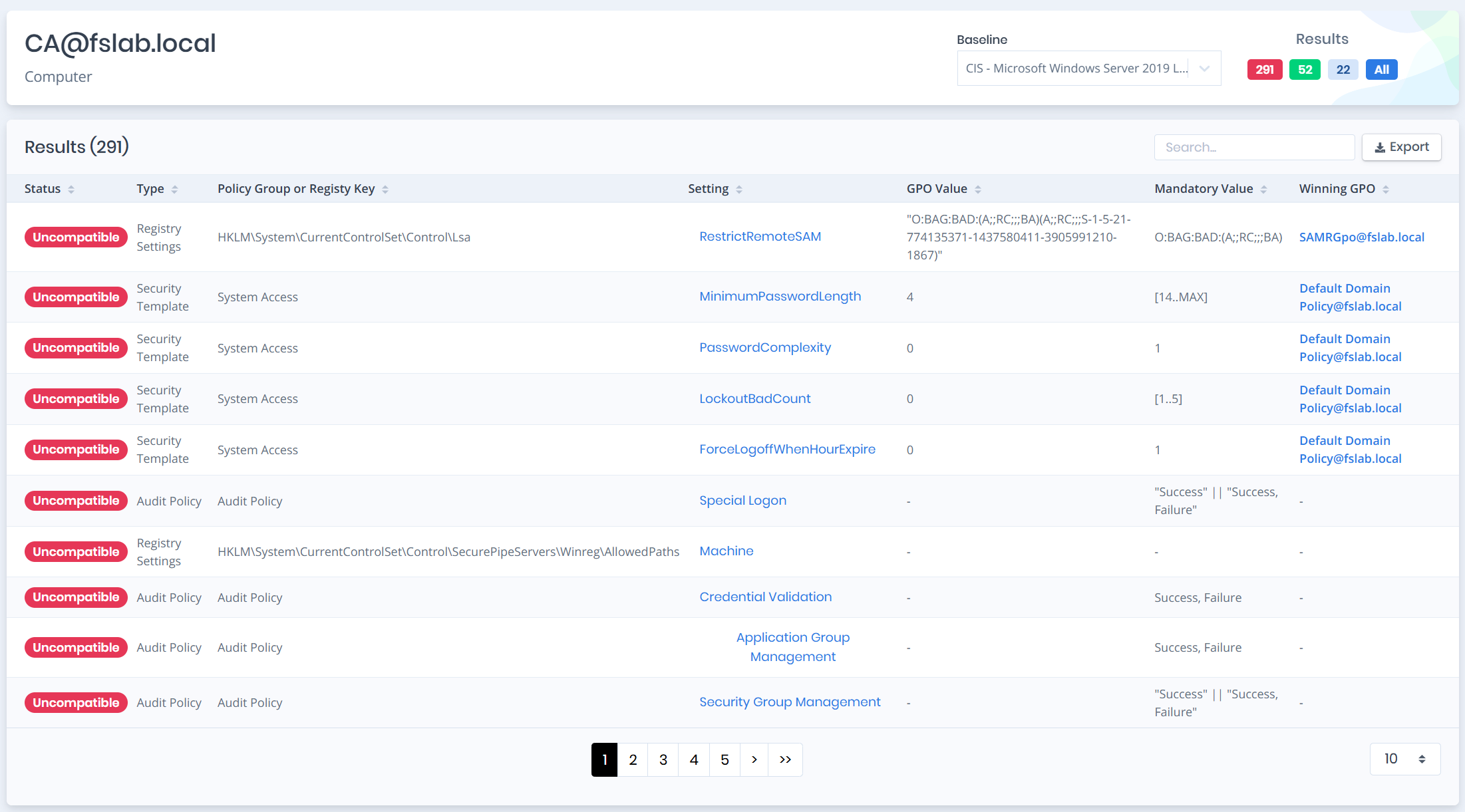Go to results page 4
1465x812 pixels.
694,759
